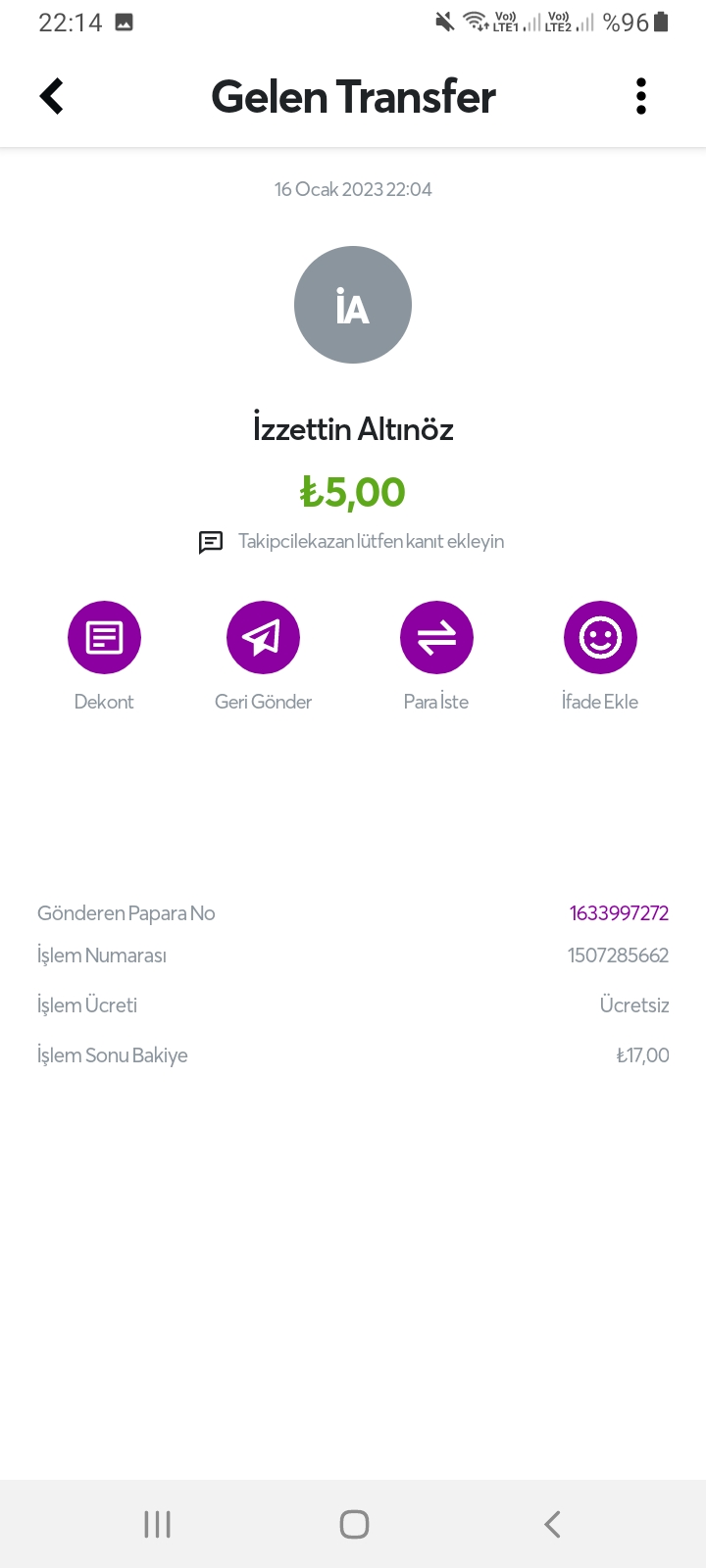Tap the sender name İzzettin Altınöz
Image resolution: width=706 pixels, height=1568 pixels.
353,429
